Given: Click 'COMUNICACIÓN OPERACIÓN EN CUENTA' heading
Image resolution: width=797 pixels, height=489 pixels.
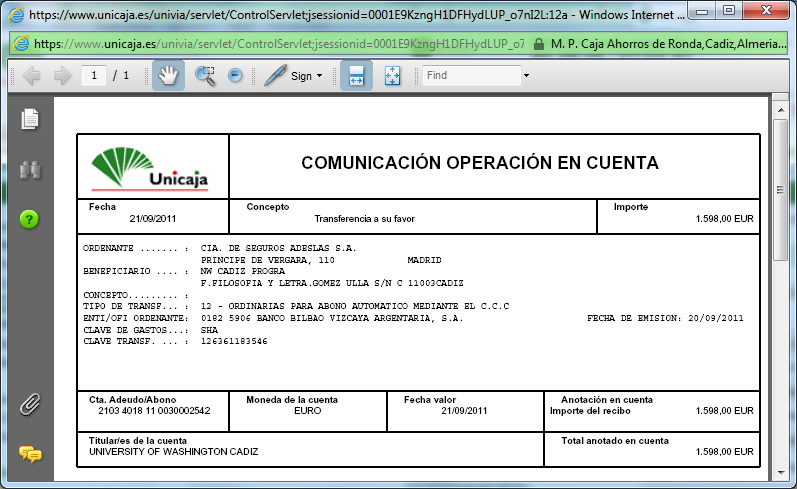Looking at the screenshot, I should (480, 163).
